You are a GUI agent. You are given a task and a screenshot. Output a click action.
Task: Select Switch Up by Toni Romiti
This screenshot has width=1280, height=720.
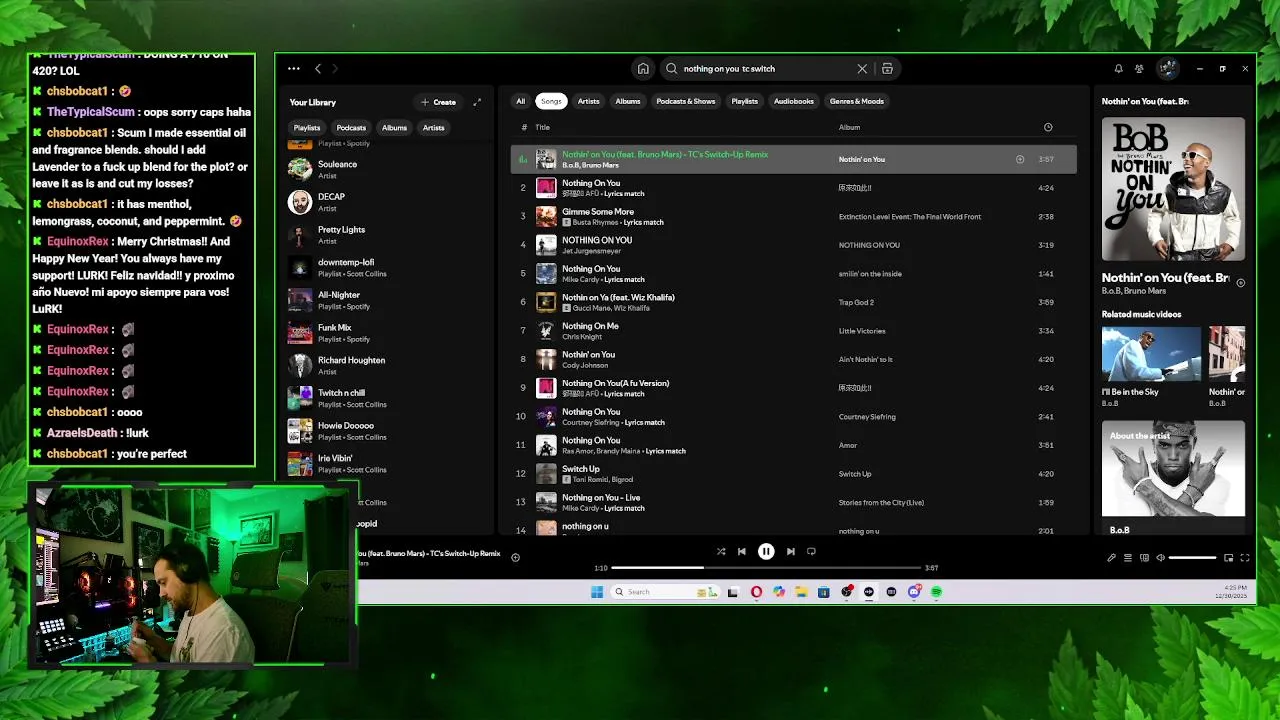(794, 473)
